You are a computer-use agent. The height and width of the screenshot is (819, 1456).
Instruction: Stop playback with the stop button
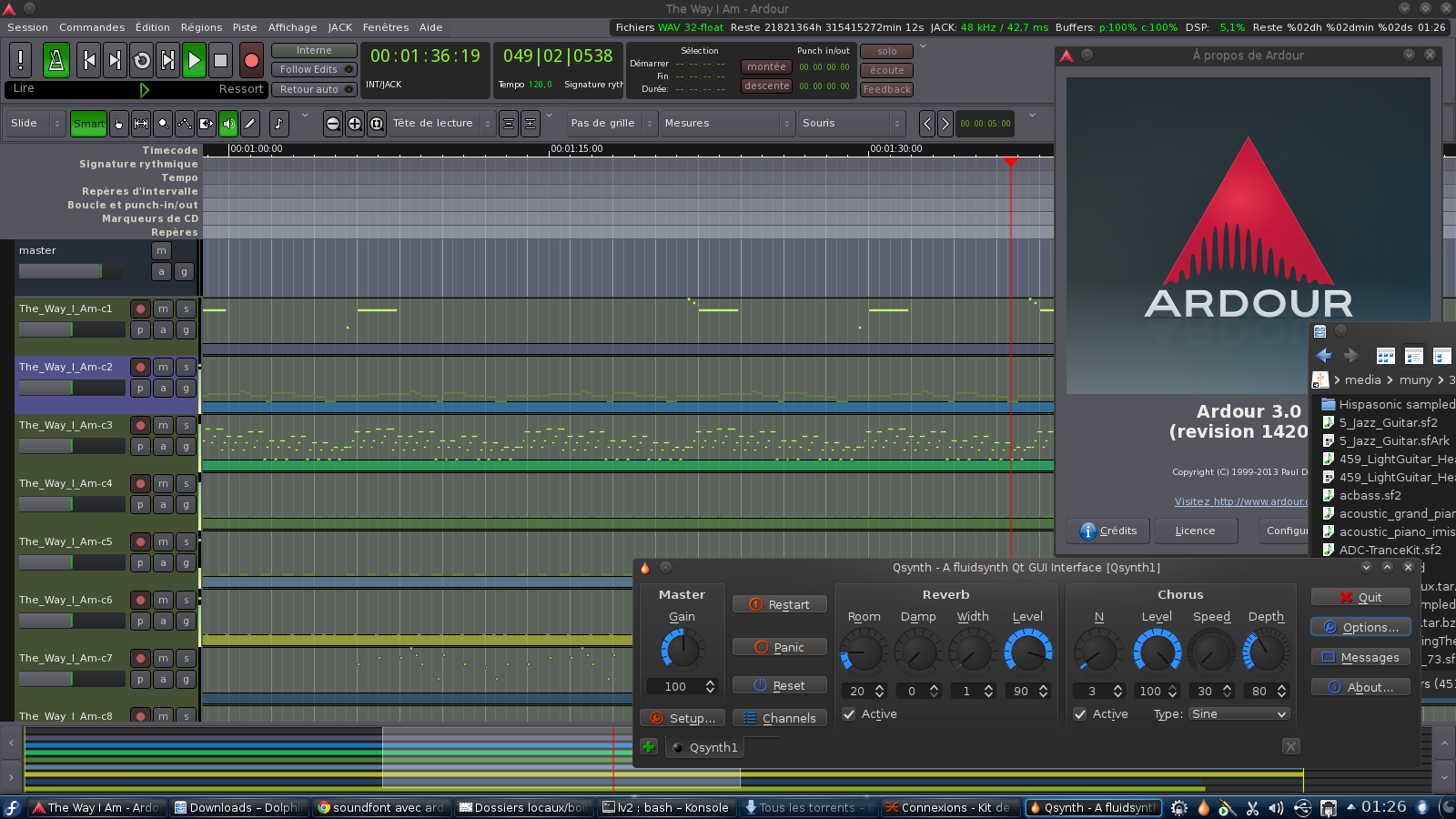pyautogui.click(x=220, y=61)
